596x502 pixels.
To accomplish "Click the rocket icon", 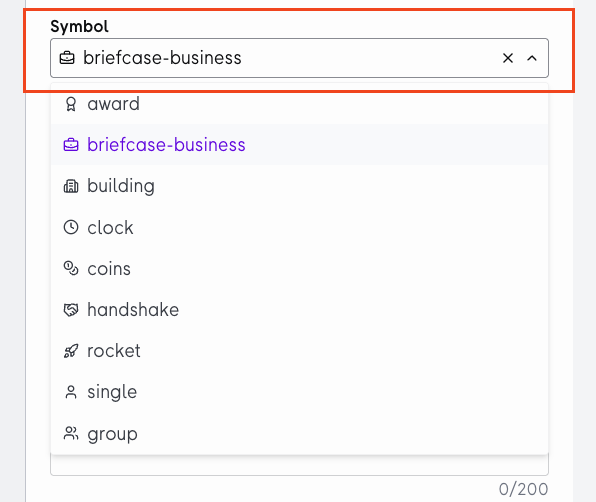I will click(x=71, y=351).
